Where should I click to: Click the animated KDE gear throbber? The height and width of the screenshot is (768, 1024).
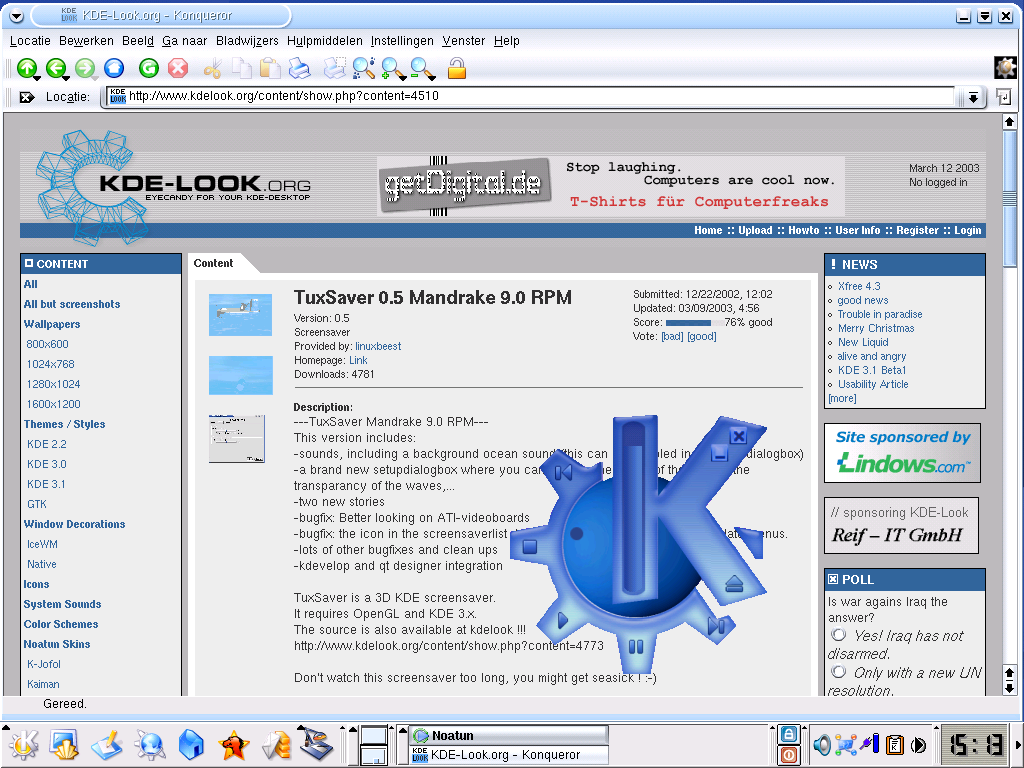[1005, 67]
